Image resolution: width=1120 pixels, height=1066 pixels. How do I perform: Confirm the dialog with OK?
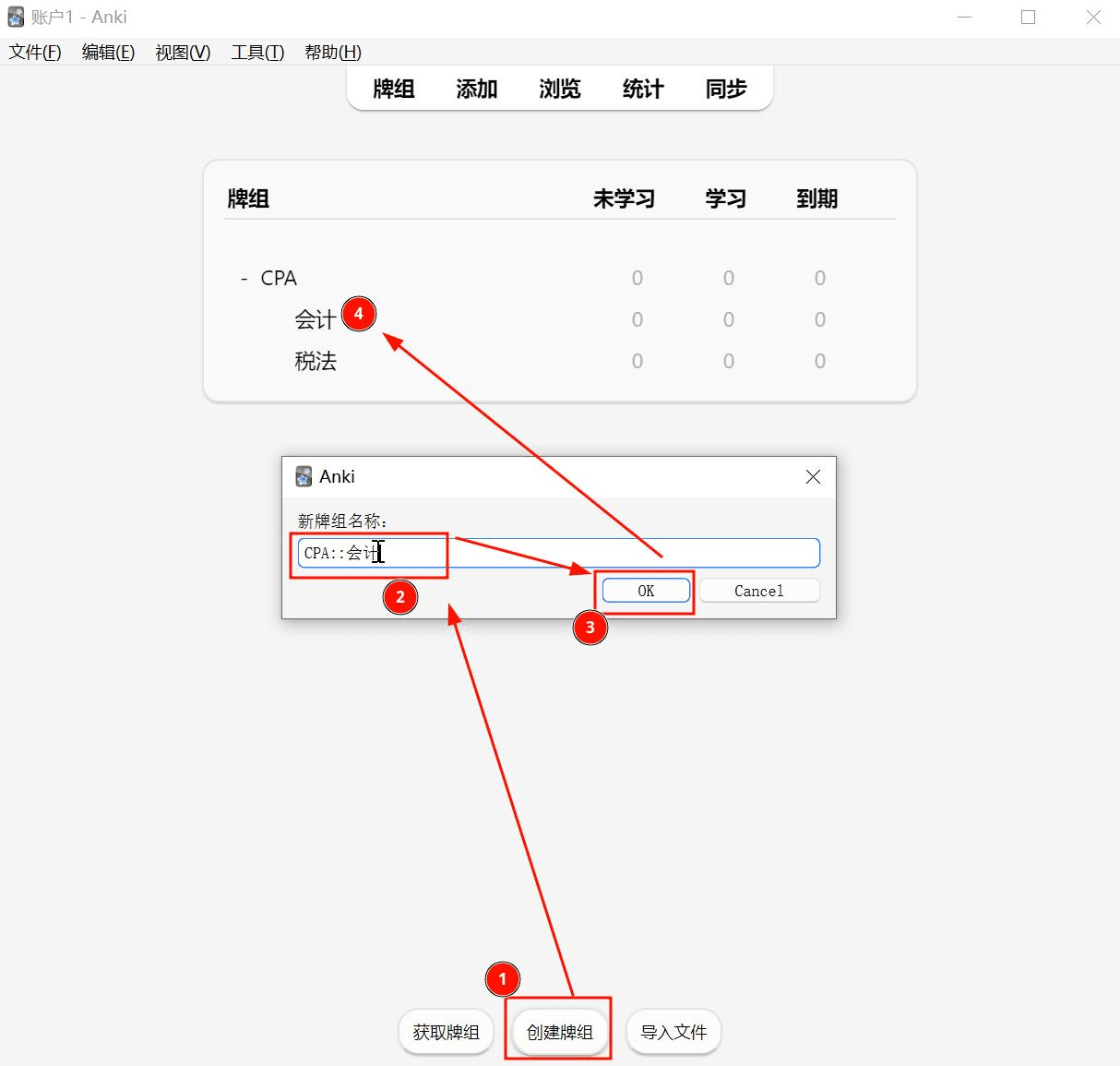pos(646,591)
